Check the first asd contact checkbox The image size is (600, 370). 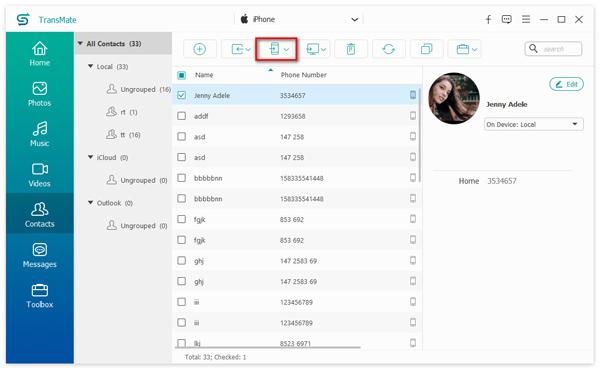pos(181,136)
